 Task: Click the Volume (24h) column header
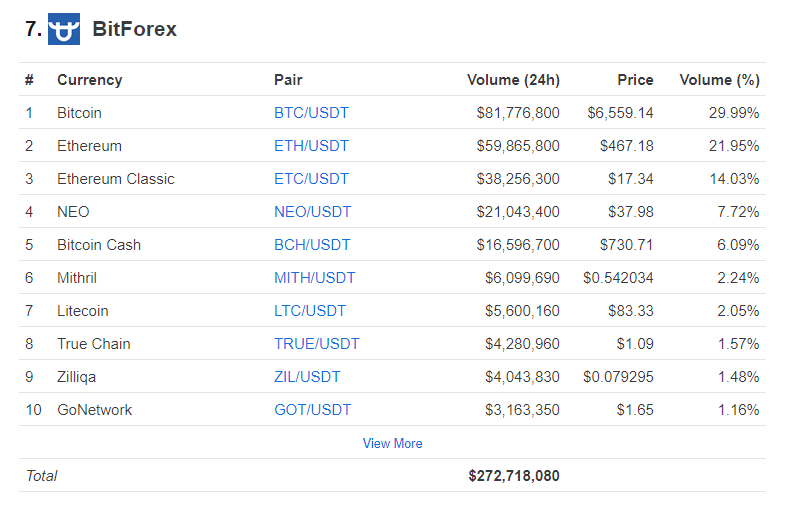coord(513,80)
